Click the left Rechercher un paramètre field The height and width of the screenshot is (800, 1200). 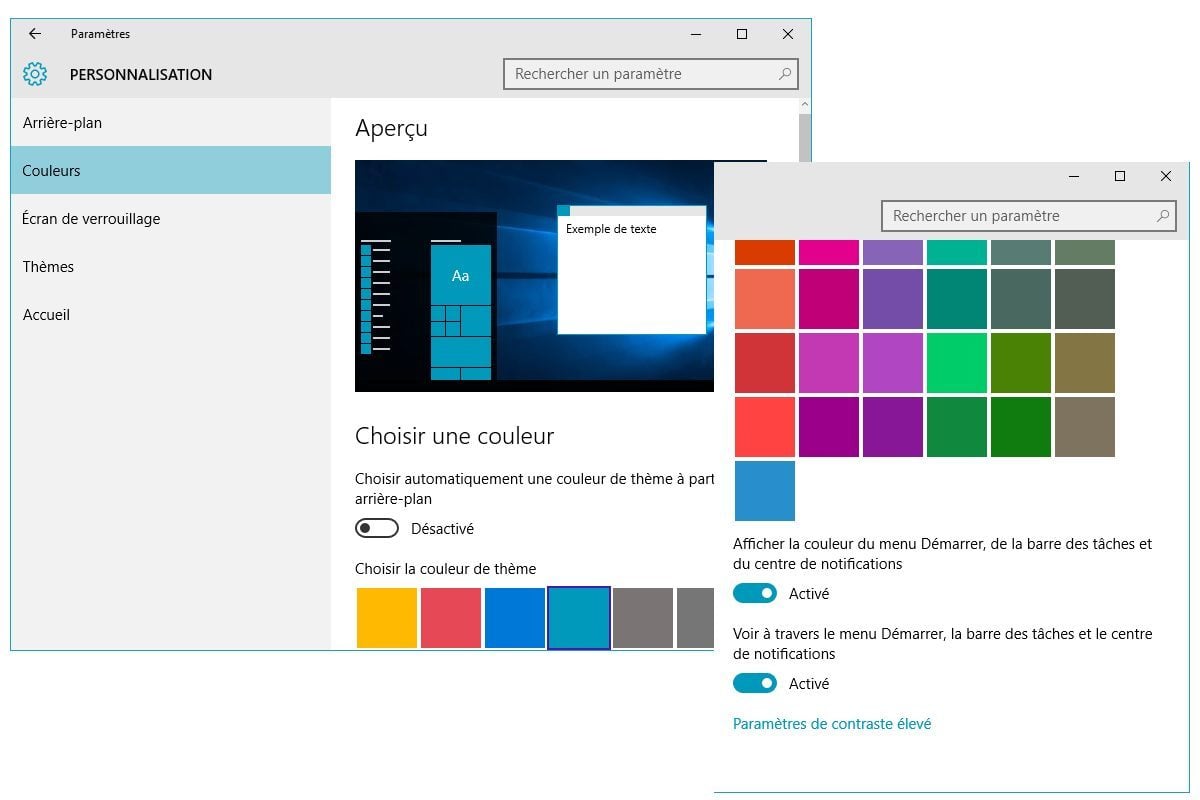tap(640, 74)
